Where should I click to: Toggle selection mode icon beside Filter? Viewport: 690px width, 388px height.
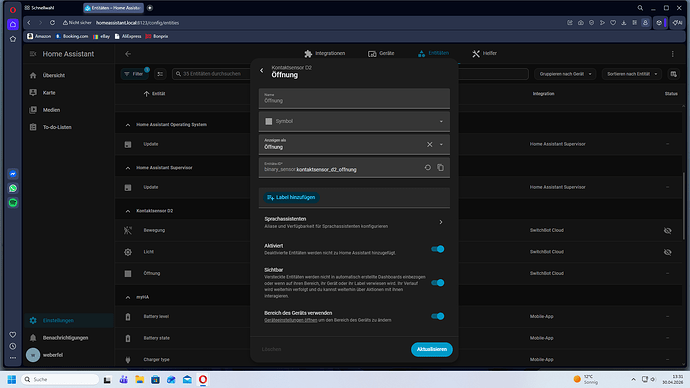[160, 74]
